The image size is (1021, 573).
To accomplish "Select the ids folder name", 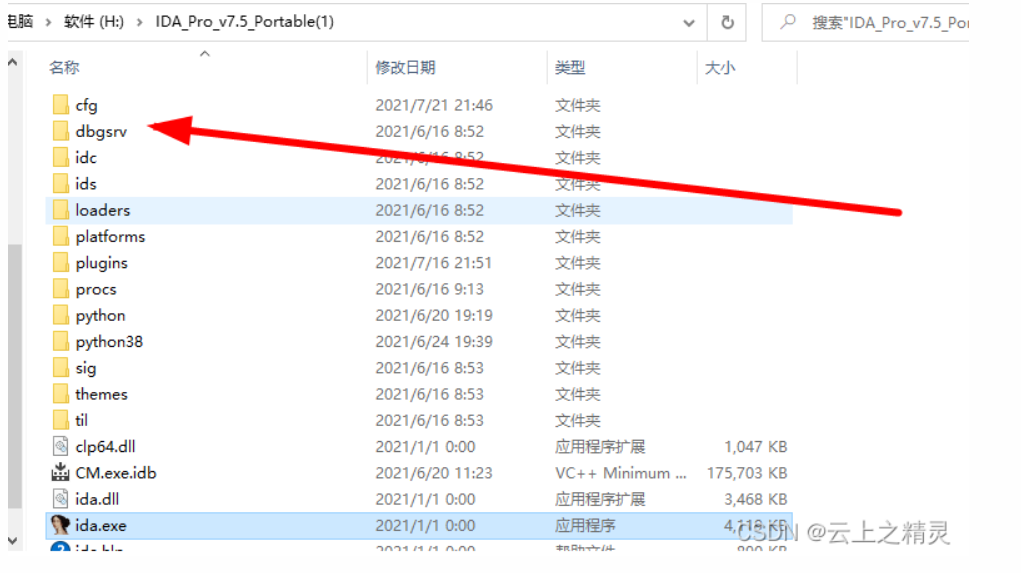I will pyautogui.click(x=85, y=184).
